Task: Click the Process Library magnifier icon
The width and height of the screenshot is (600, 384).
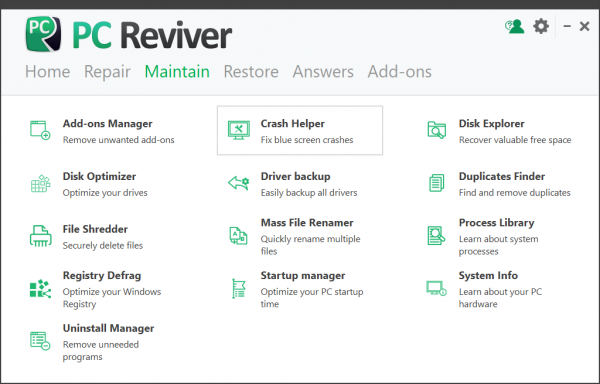Action: click(436, 235)
